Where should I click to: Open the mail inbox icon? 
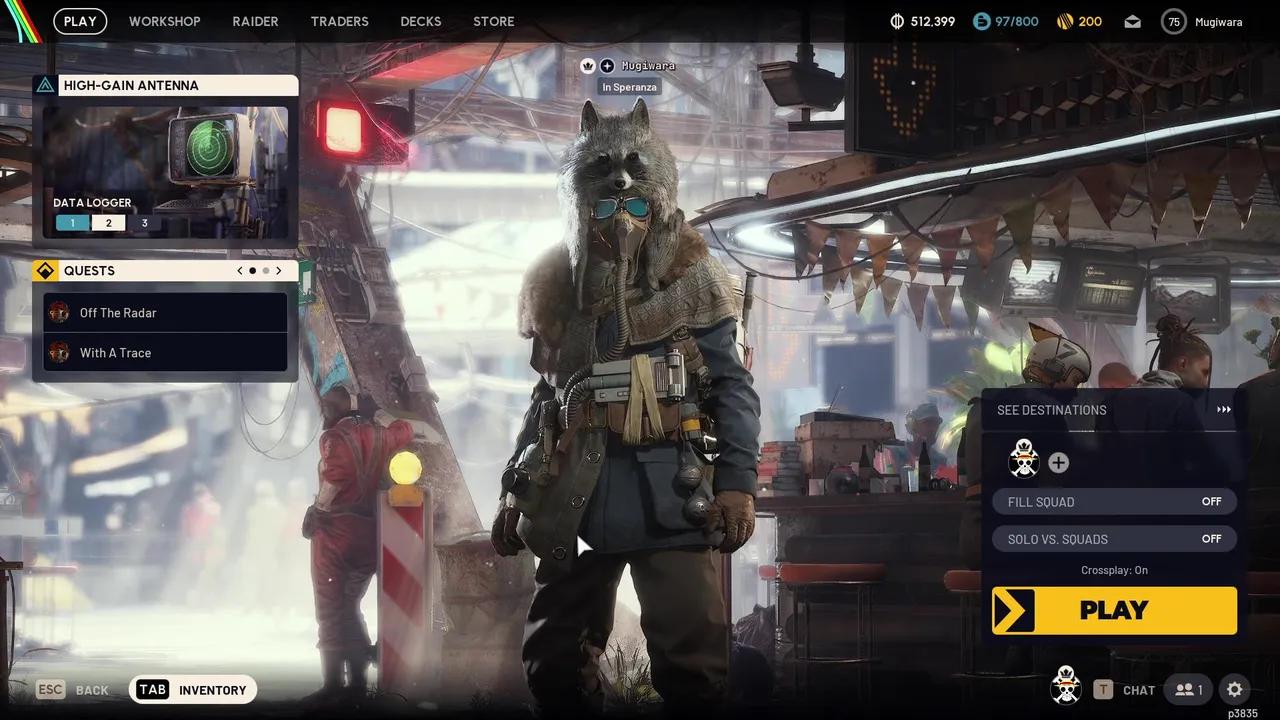point(1132,20)
